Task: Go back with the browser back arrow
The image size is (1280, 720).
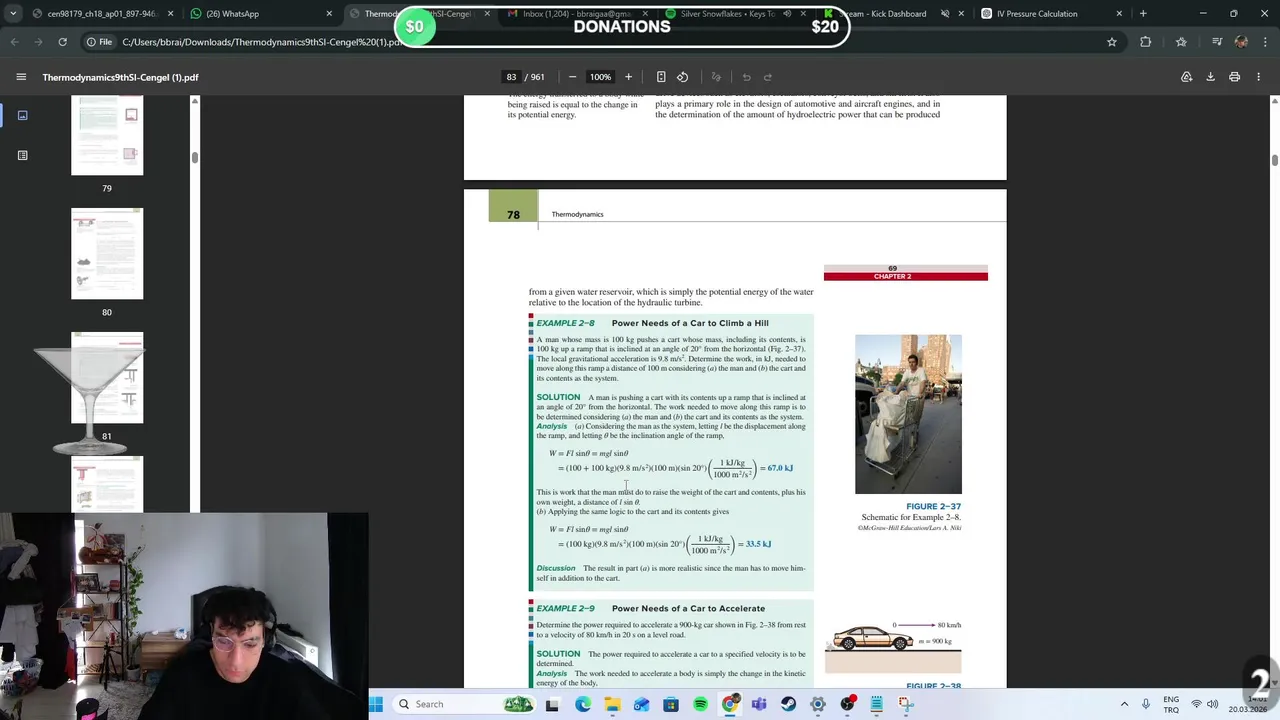Action: click(14, 42)
